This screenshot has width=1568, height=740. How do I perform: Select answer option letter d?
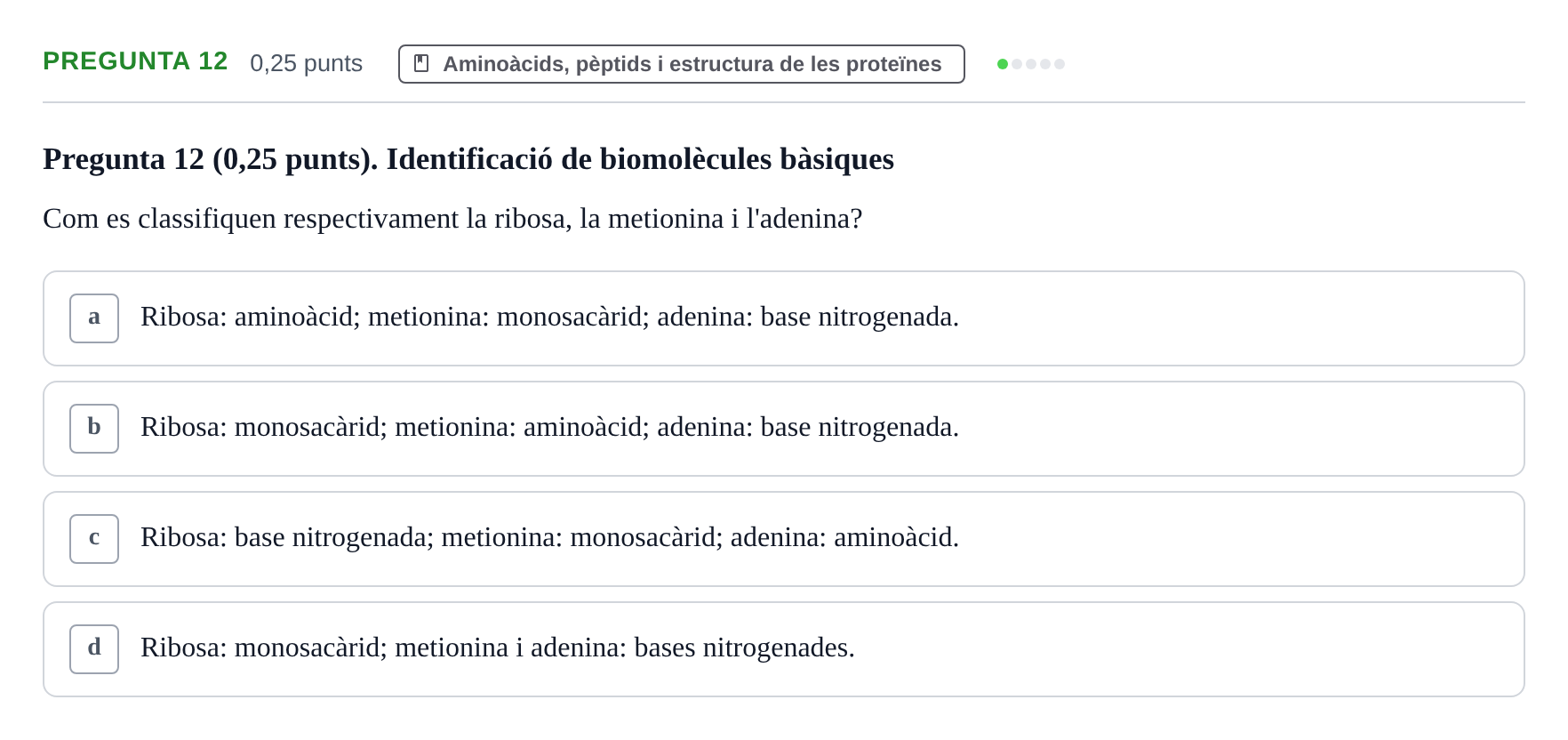pos(94,649)
